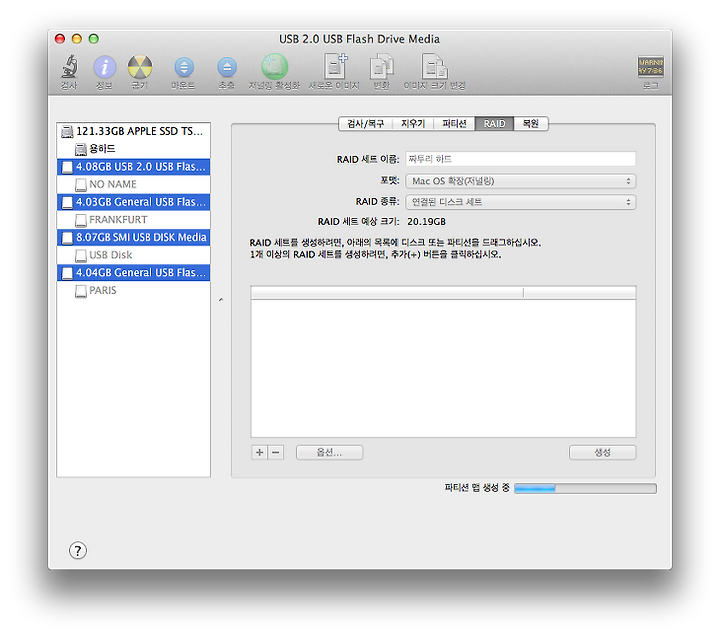
Task: Click the RAID set name input field
Action: click(520, 159)
